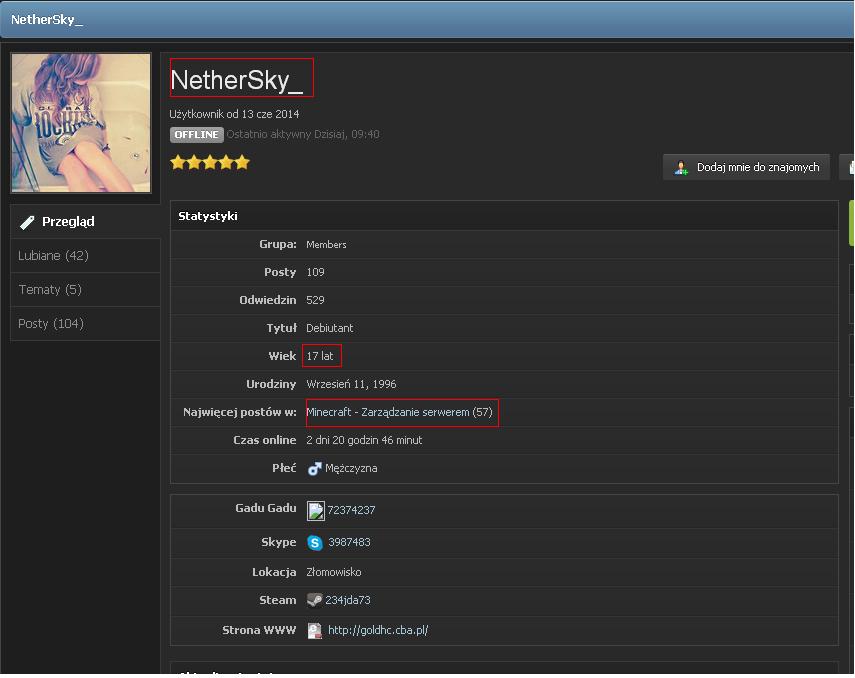Click the five-star rating
The width and height of the screenshot is (855, 678).
coord(210,163)
